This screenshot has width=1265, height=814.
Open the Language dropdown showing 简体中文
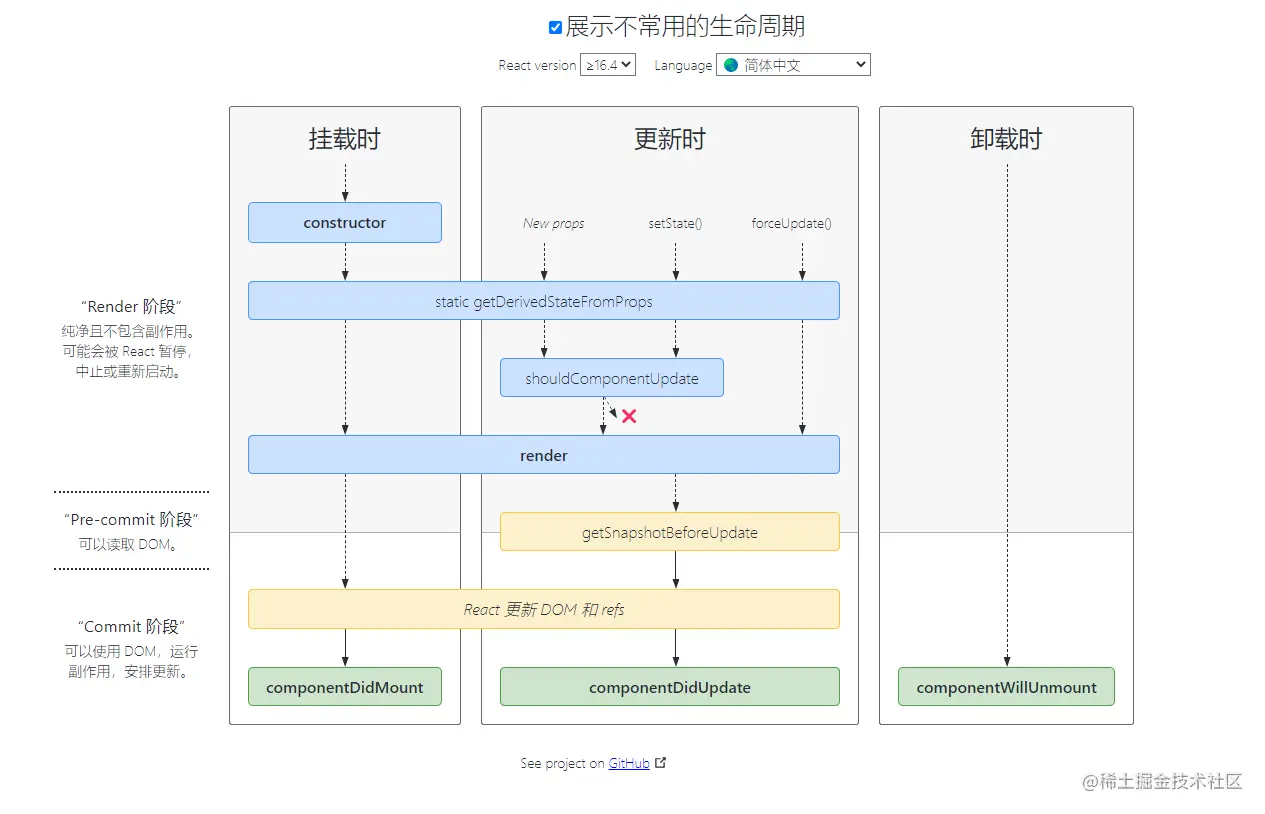[x=793, y=65]
